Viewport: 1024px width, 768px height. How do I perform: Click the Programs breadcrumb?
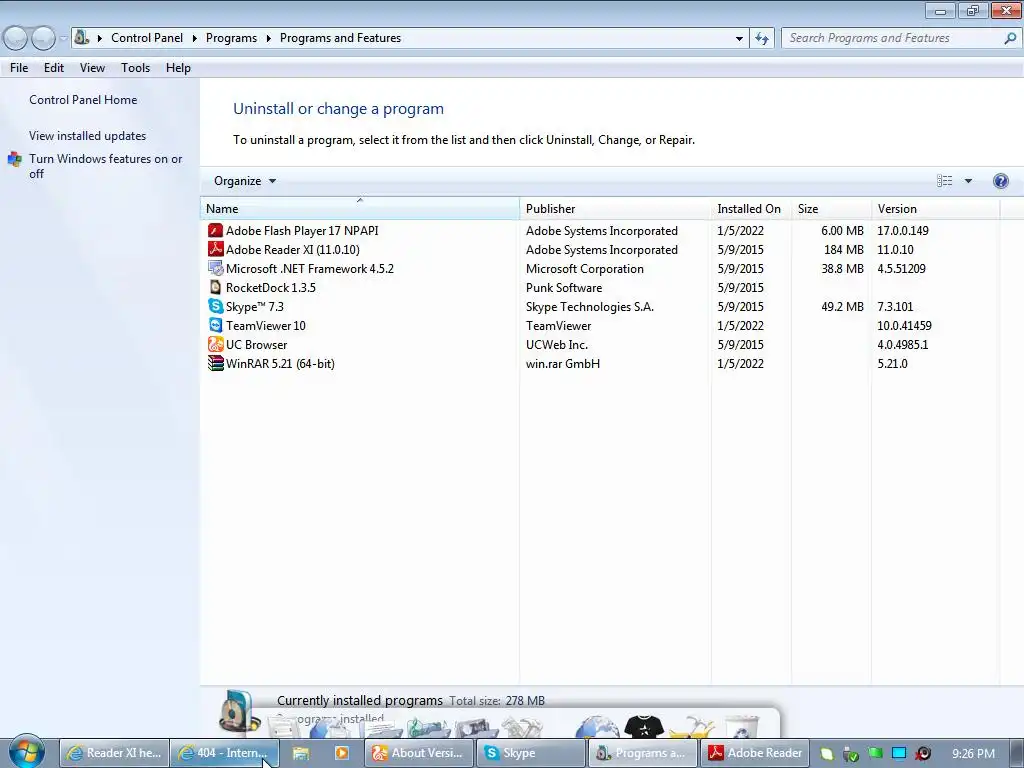231,38
